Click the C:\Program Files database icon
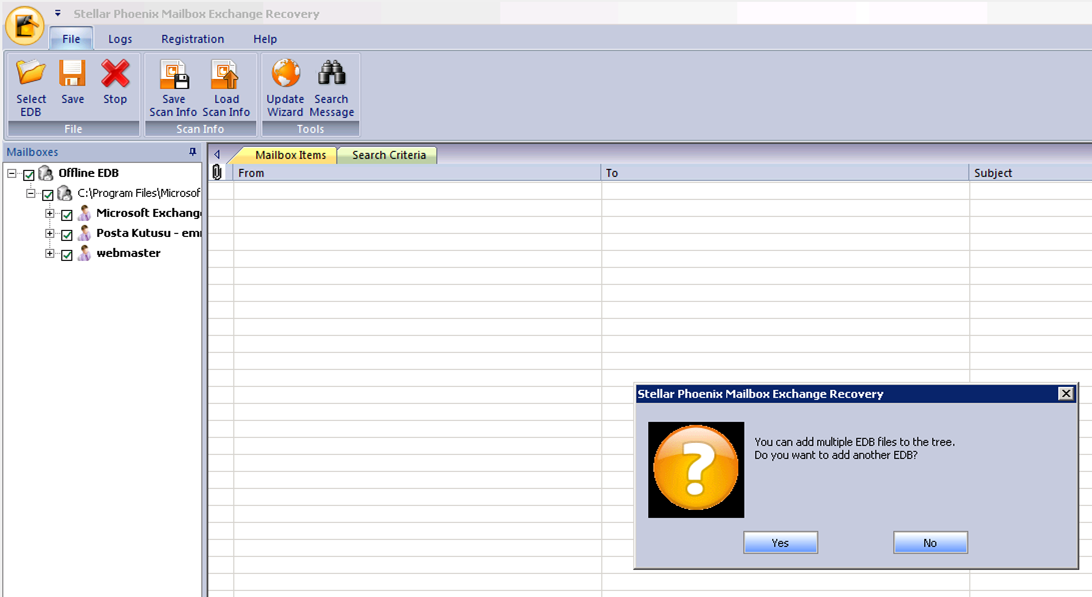Image resolution: width=1092 pixels, height=597 pixels. coord(65,193)
